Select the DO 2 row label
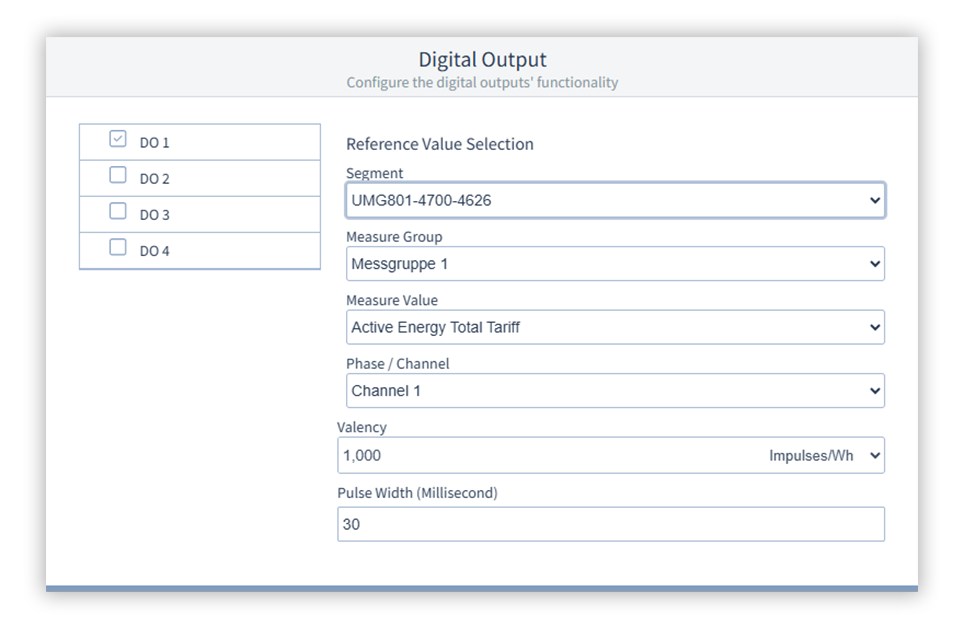 [x=155, y=179]
